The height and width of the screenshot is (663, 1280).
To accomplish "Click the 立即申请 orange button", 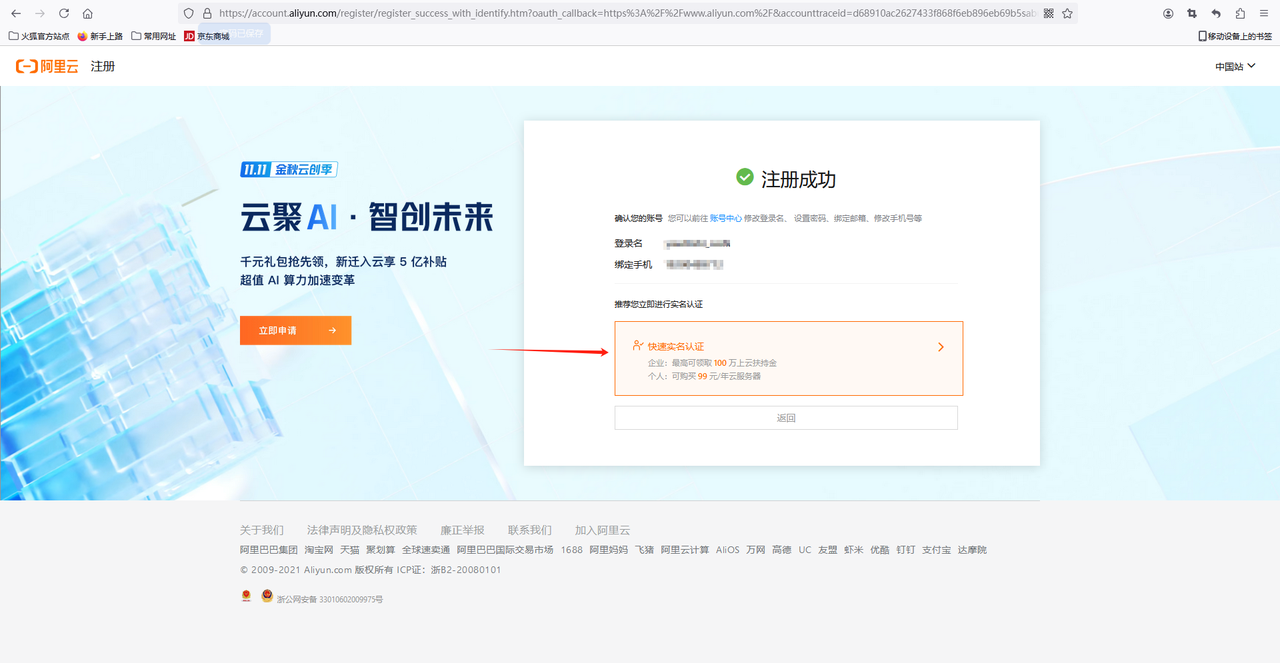I will (295, 330).
